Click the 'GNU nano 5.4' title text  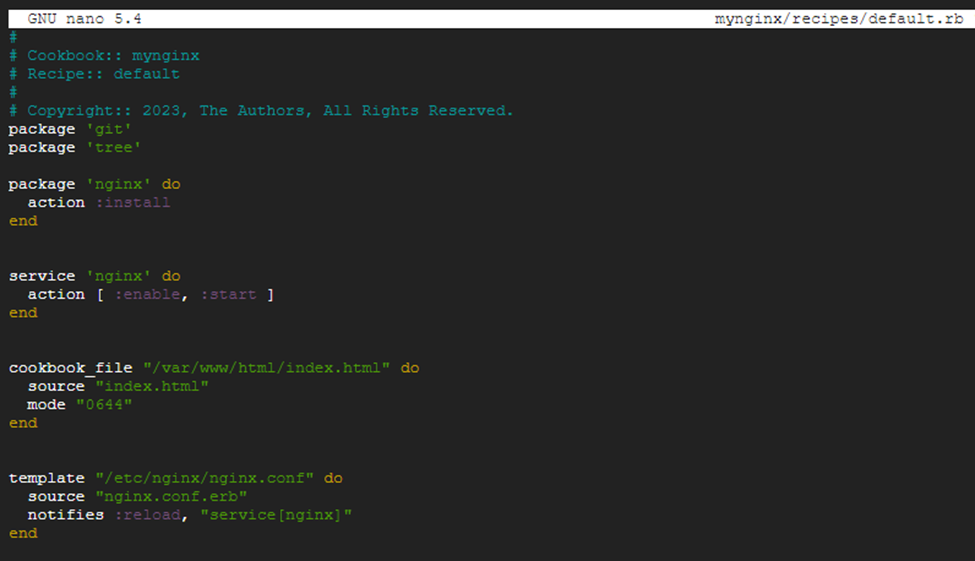pyautogui.click(x=85, y=19)
